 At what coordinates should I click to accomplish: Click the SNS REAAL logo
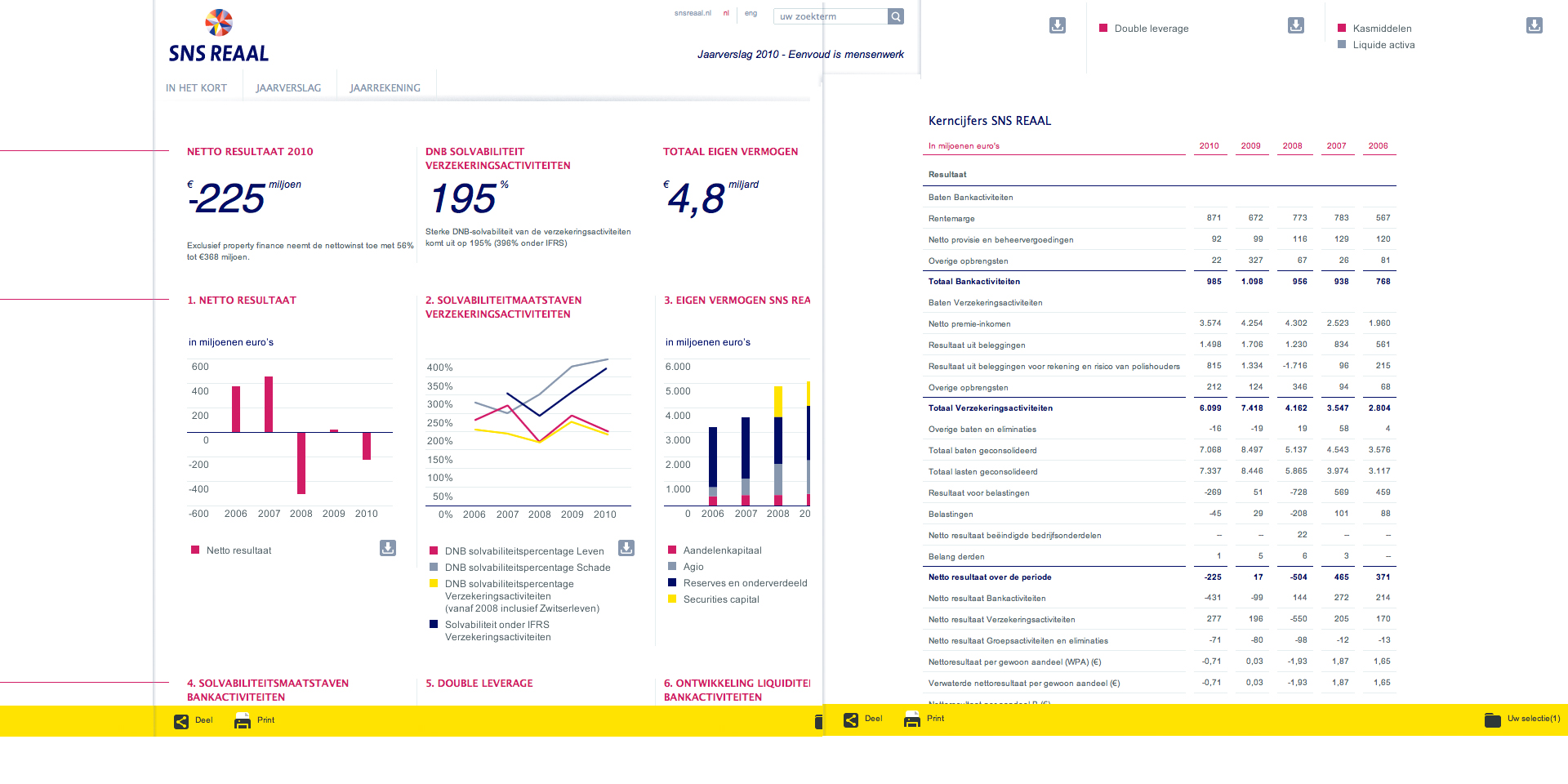click(x=218, y=37)
